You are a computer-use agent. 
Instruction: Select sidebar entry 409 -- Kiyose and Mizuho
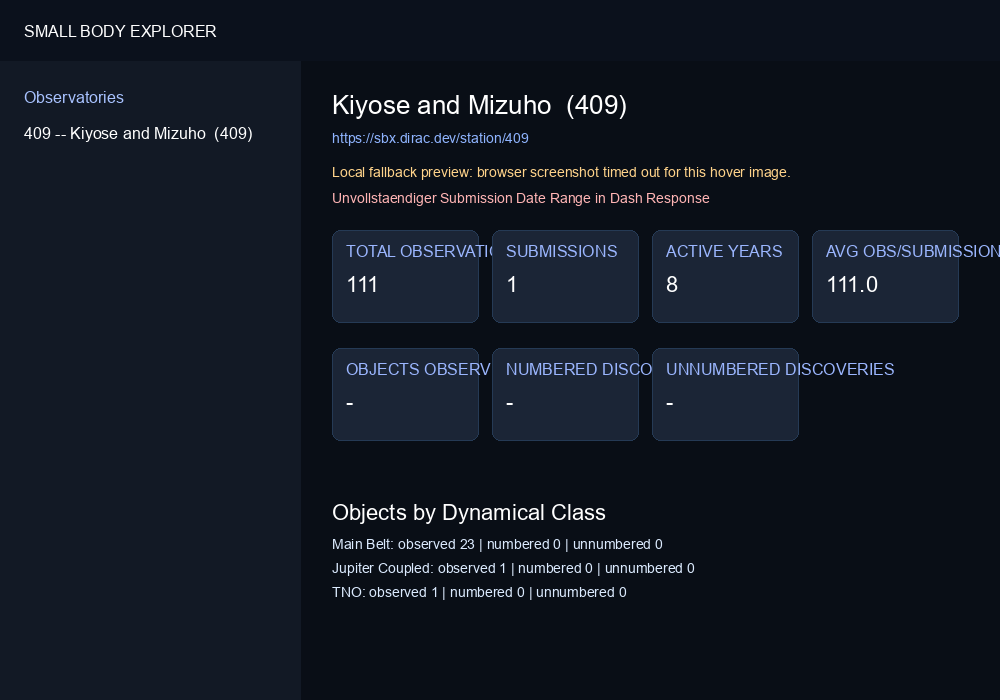[x=138, y=133]
